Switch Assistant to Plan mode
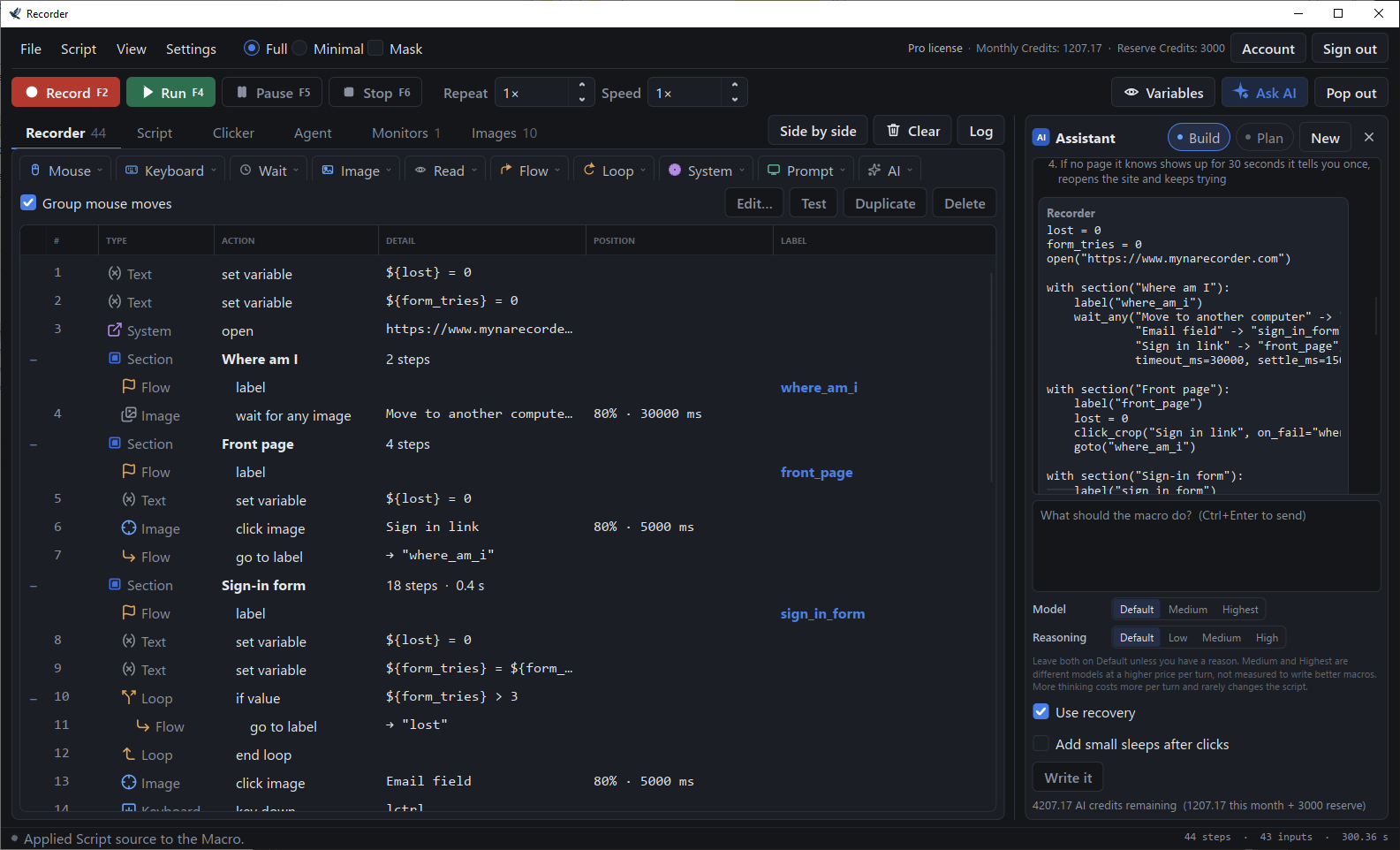The width and height of the screenshot is (1400, 850). pyautogui.click(x=1264, y=137)
